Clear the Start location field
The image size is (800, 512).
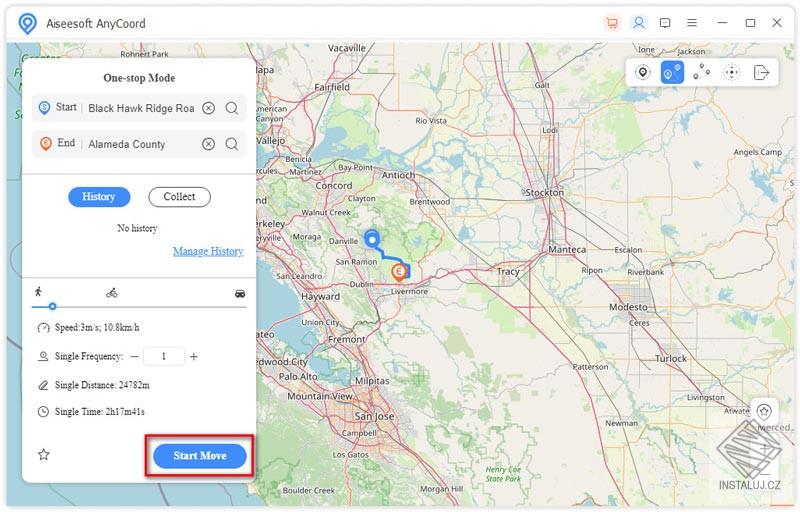click(208, 108)
